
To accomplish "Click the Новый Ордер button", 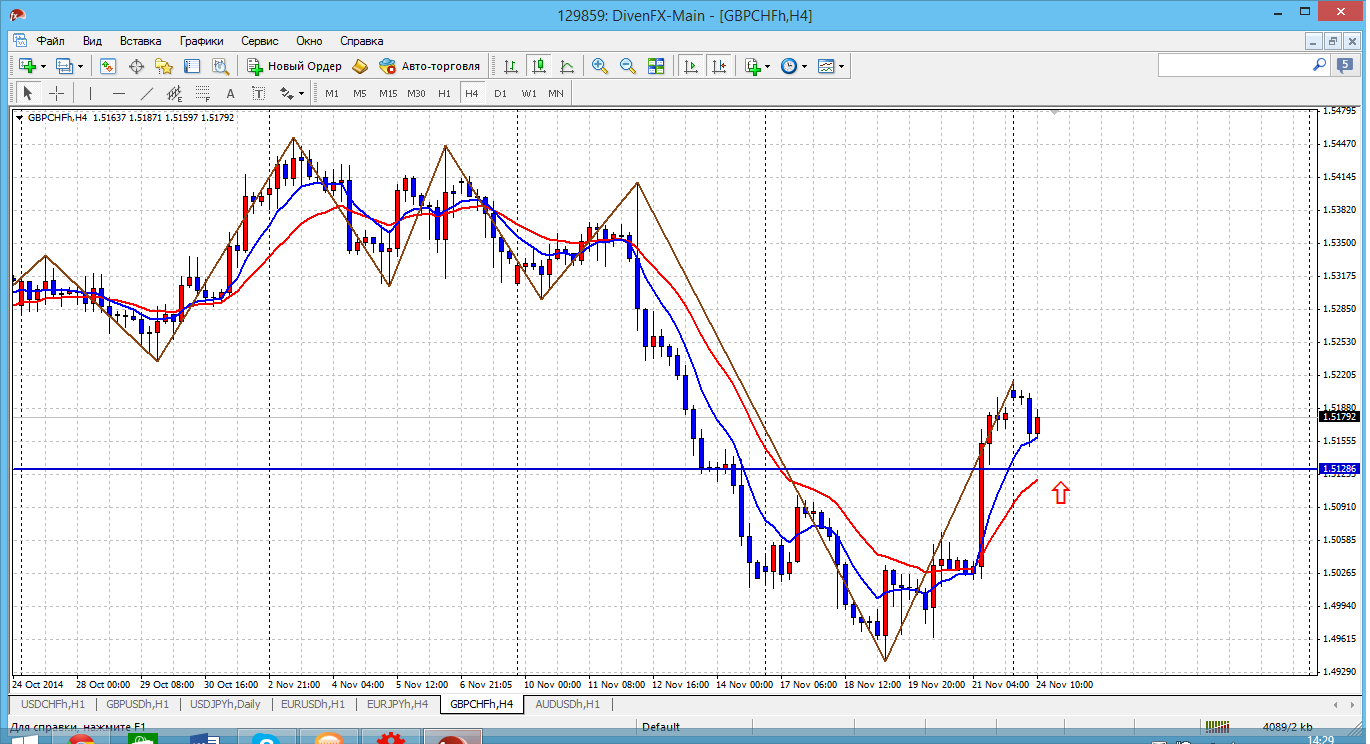I will [x=295, y=66].
